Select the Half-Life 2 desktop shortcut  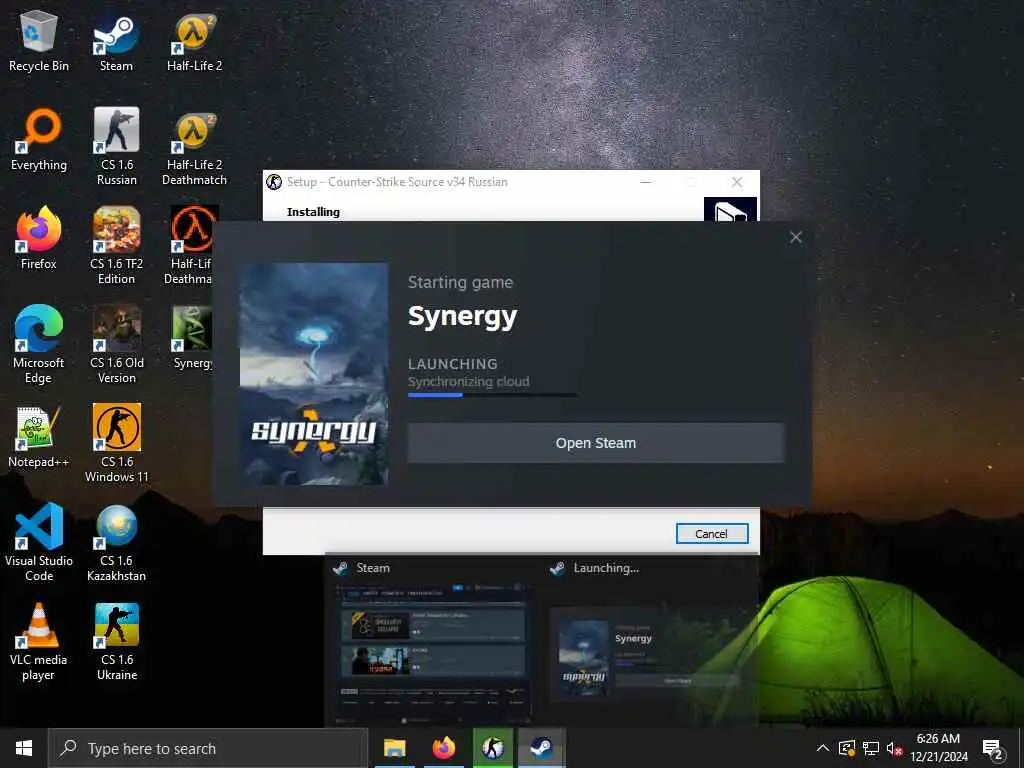coord(194,40)
